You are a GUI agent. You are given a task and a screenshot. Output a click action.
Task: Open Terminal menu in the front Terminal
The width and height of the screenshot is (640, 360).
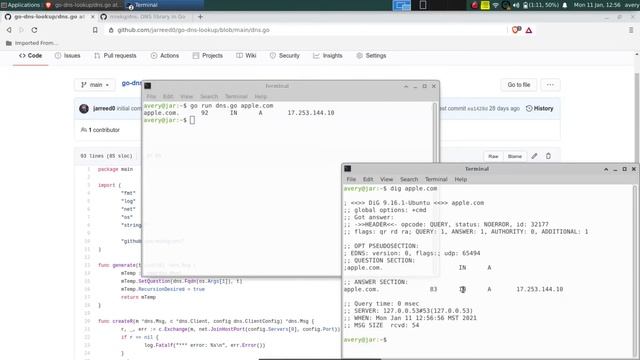click(436, 179)
